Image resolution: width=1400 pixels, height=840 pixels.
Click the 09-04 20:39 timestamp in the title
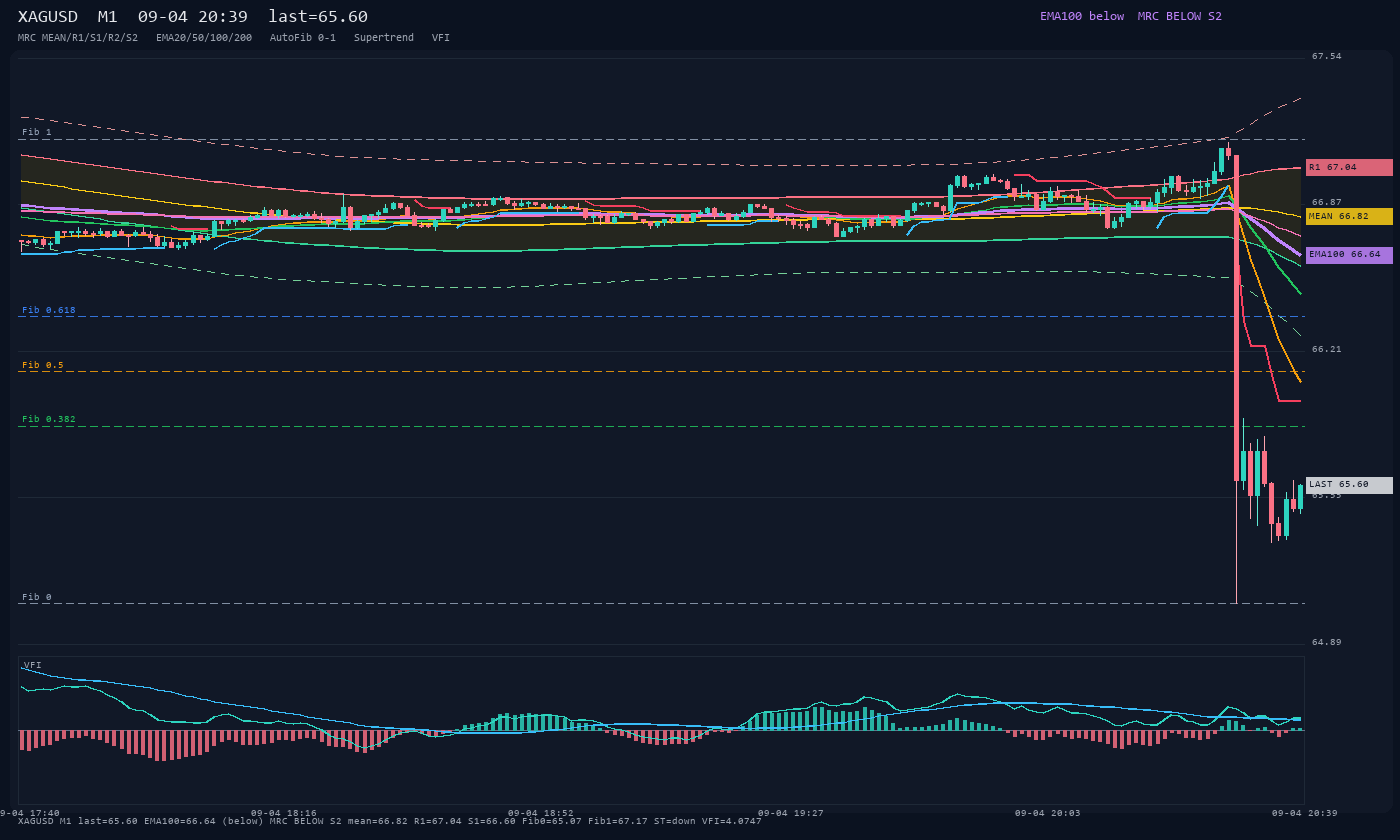click(x=193, y=17)
